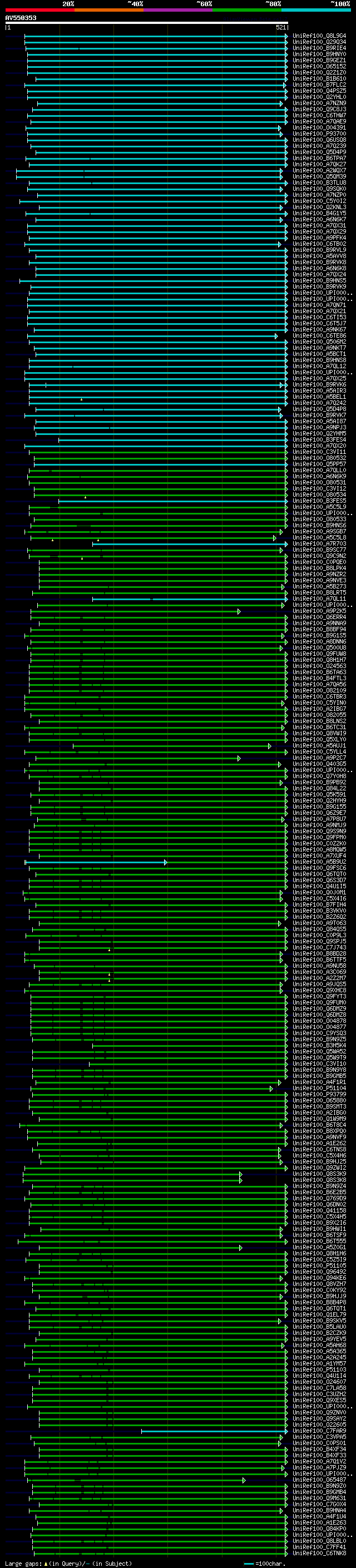Click the green ~80% identity legend segment

(247, 10)
